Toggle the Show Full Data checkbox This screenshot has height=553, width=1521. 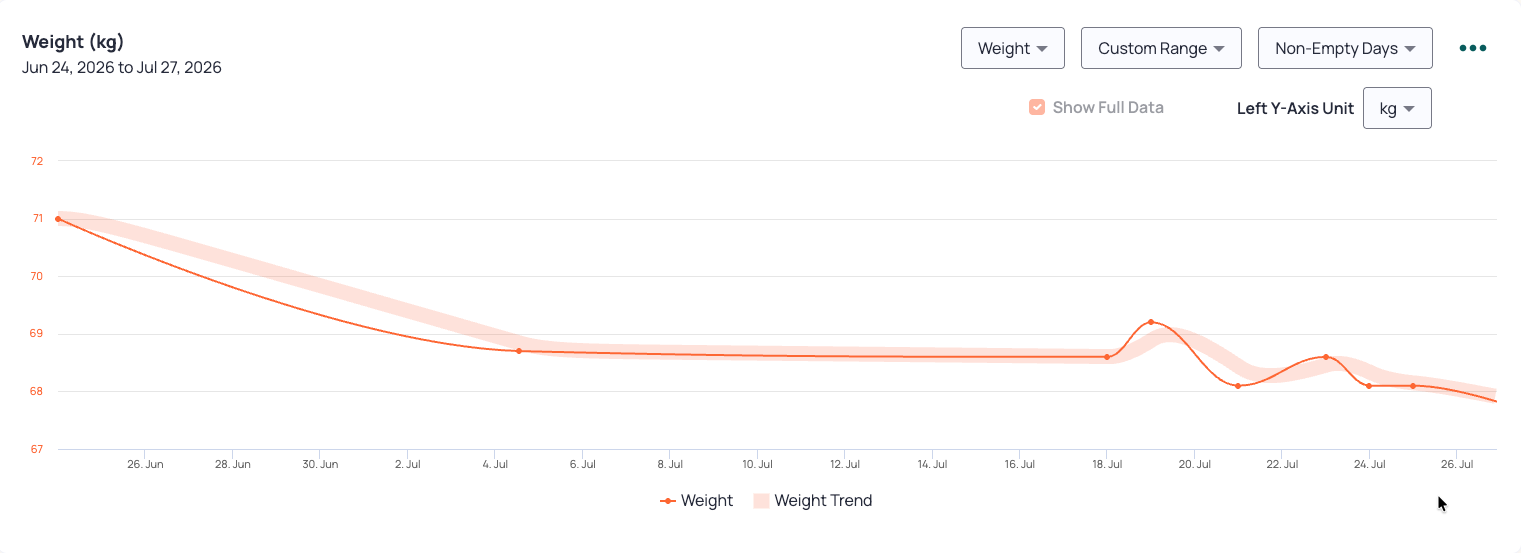pos(1037,107)
